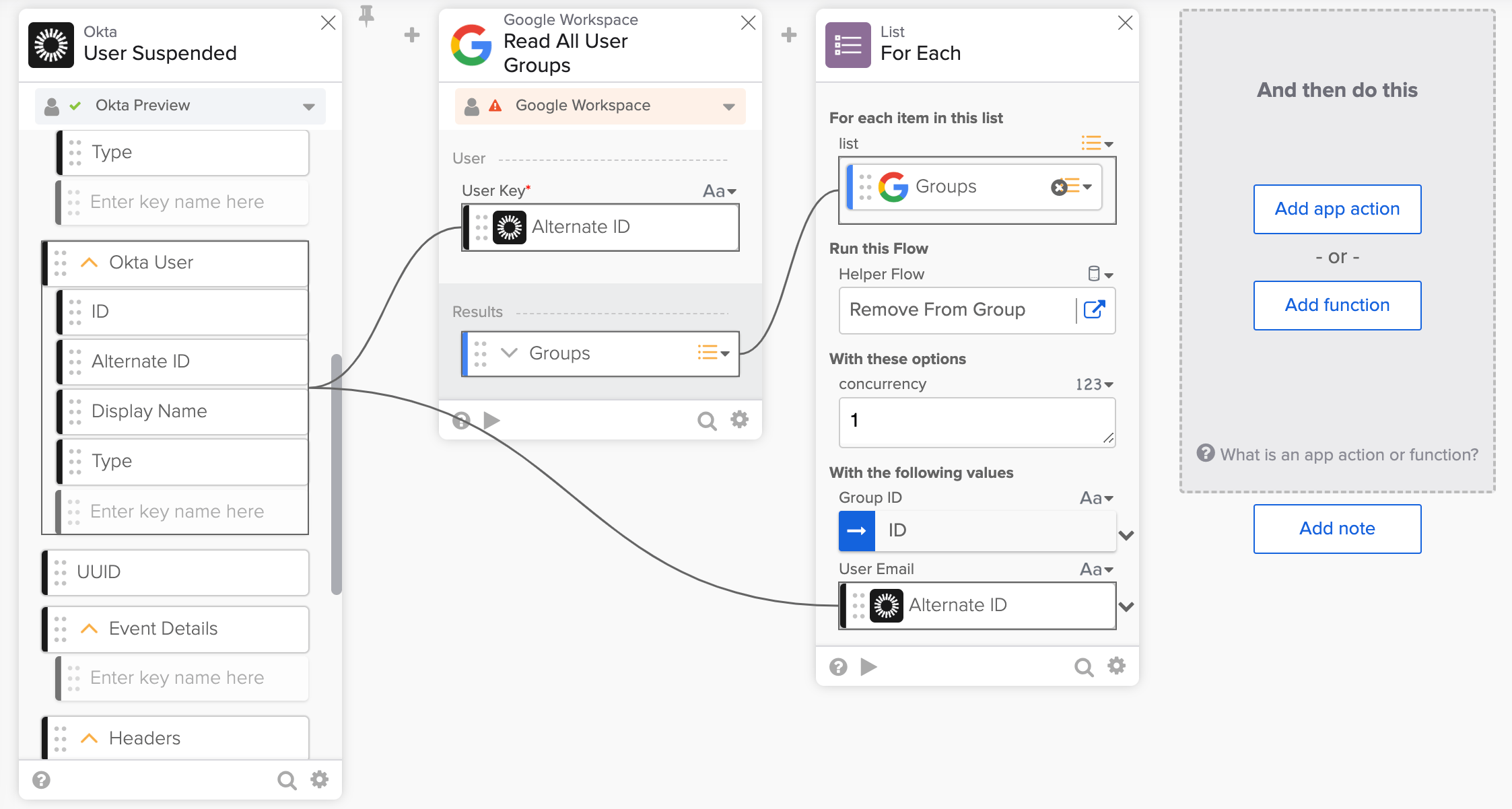Viewport: 1512px width, 809px height.
Task: Collapse the Event Details section
Action: [x=89, y=629]
